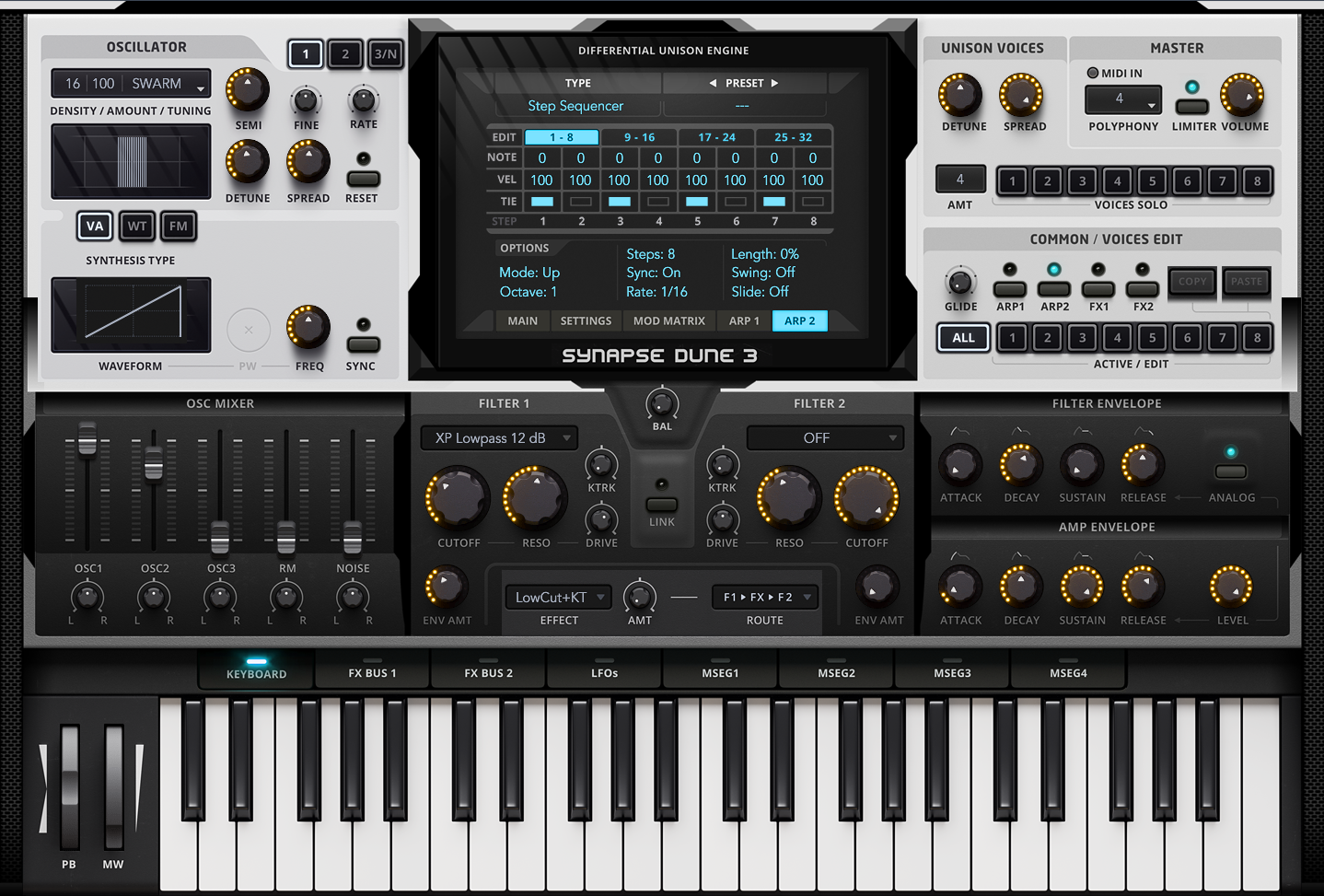The image size is (1324, 896).
Task: Click the MW modulation wheel
Action: 113,787
